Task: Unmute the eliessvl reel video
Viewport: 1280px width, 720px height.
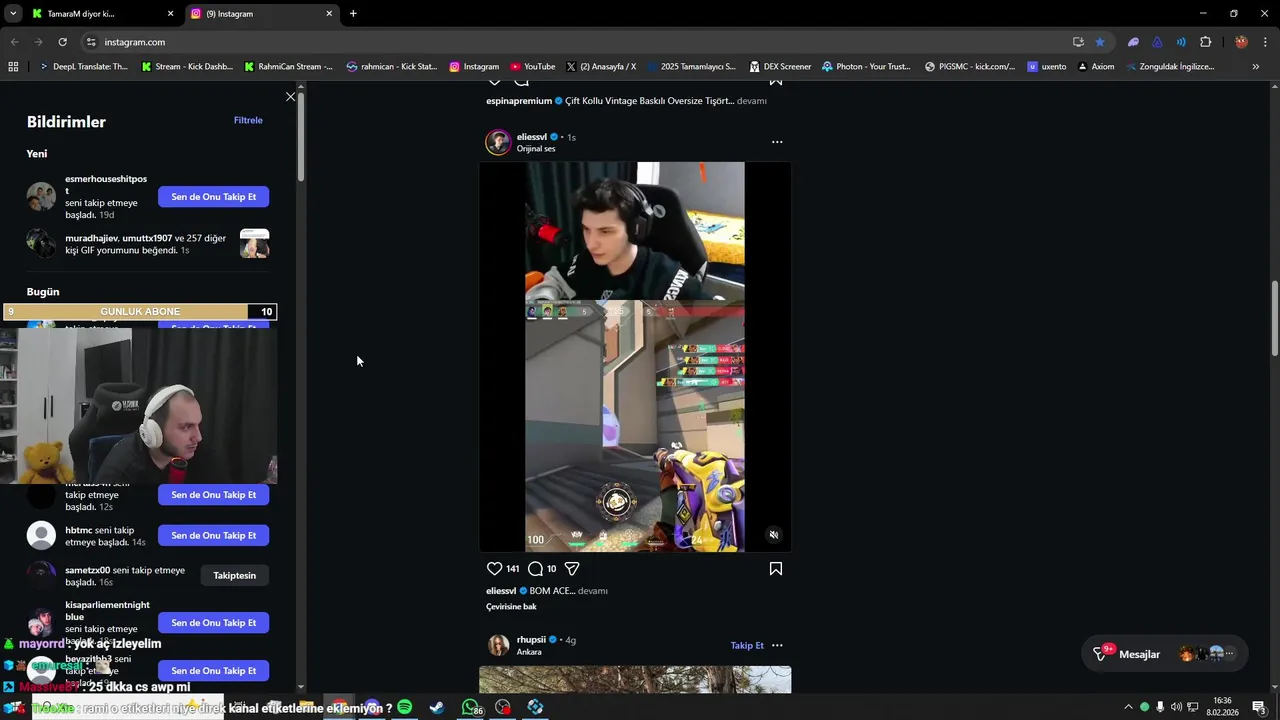Action: 773,535
